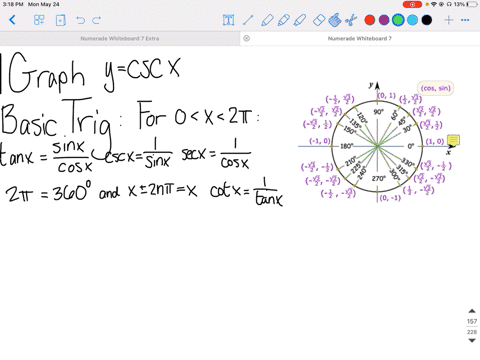Choose the black ink color

click(427, 20)
